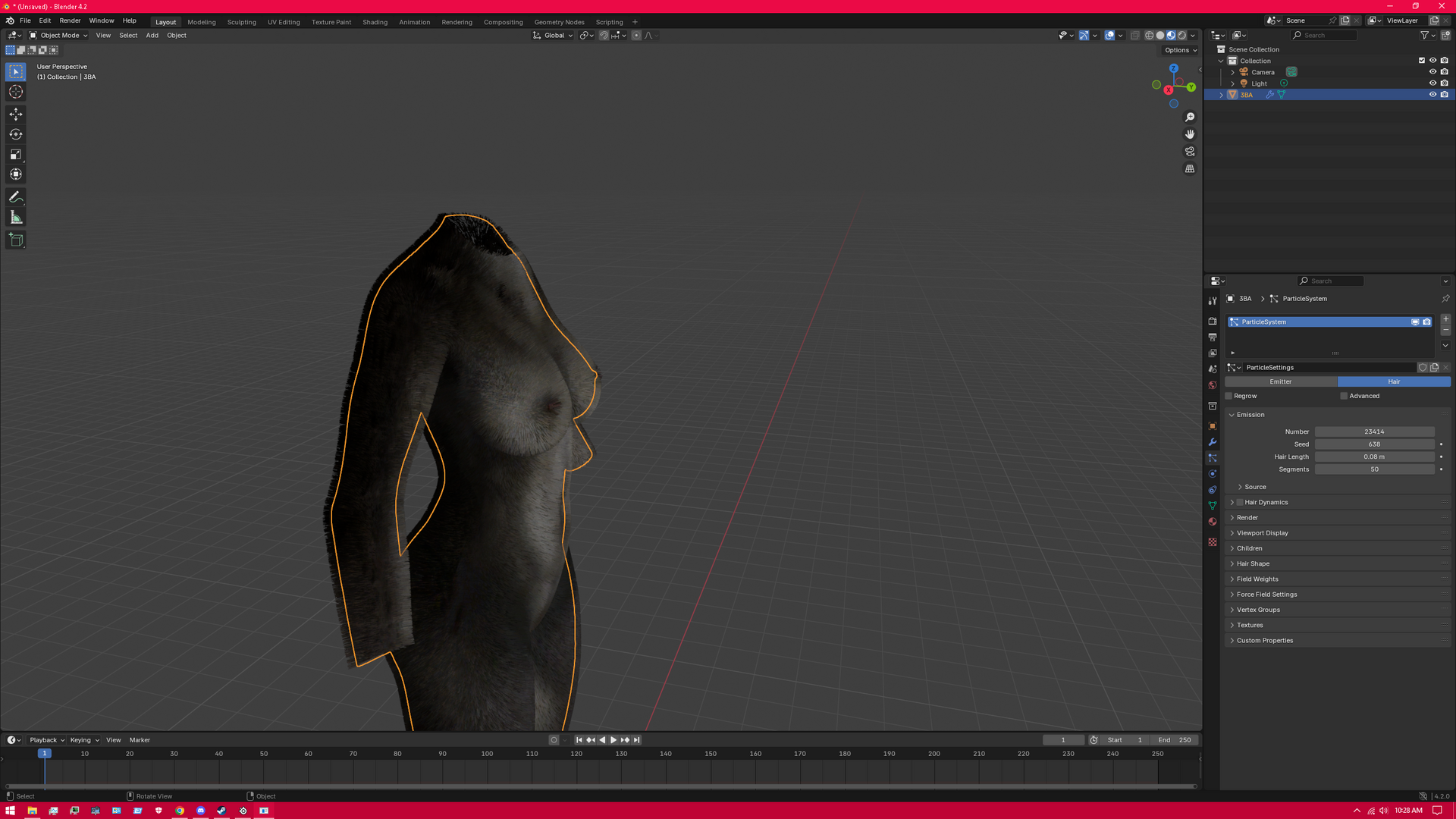
Task: Open the Output properties tab
Action: click(x=1213, y=337)
